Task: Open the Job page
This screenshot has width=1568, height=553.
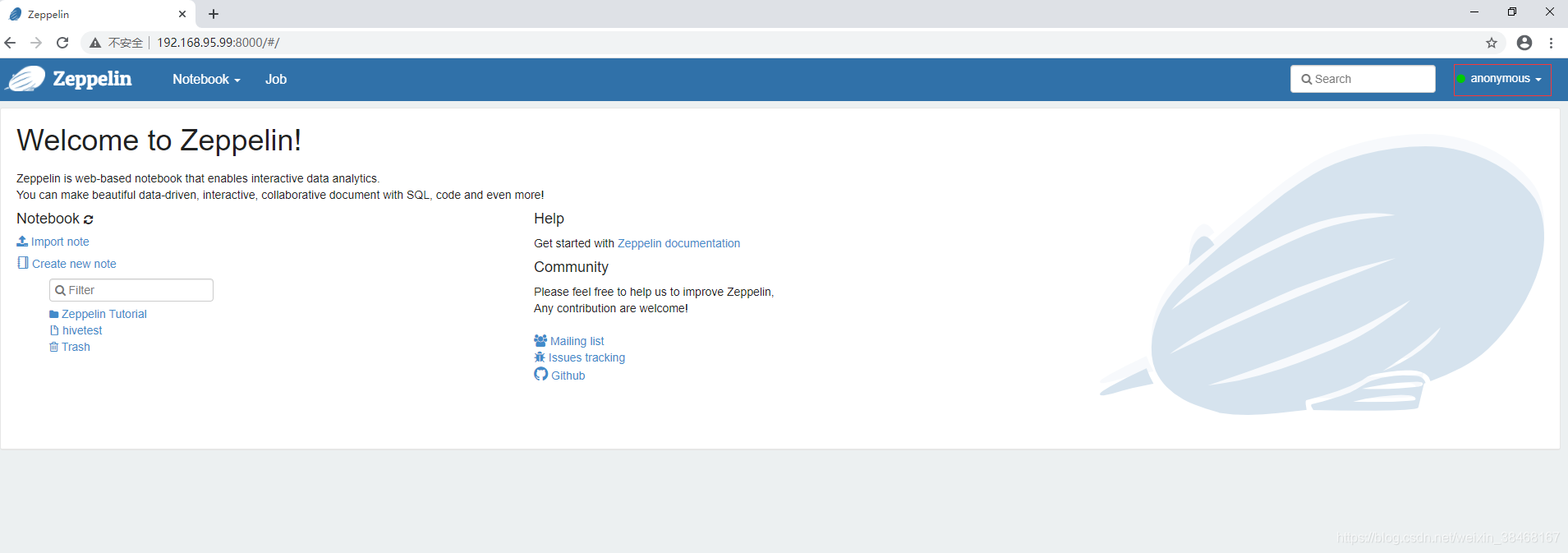Action: 276,80
